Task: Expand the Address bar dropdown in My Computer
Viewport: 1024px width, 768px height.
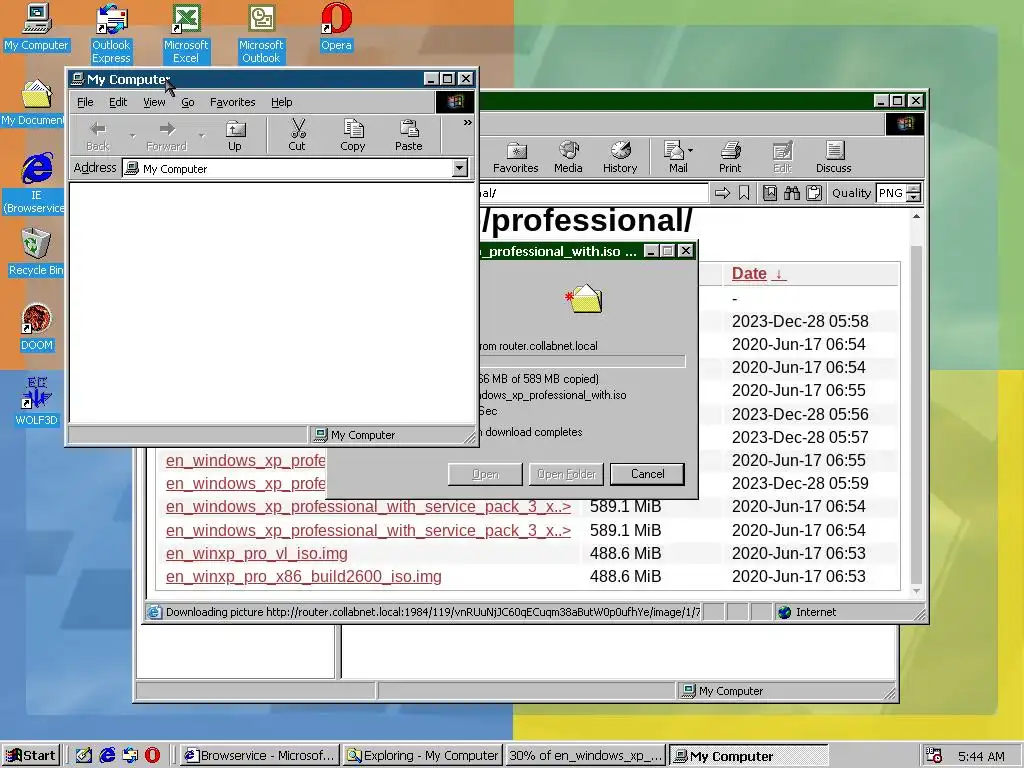Action: tap(460, 168)
